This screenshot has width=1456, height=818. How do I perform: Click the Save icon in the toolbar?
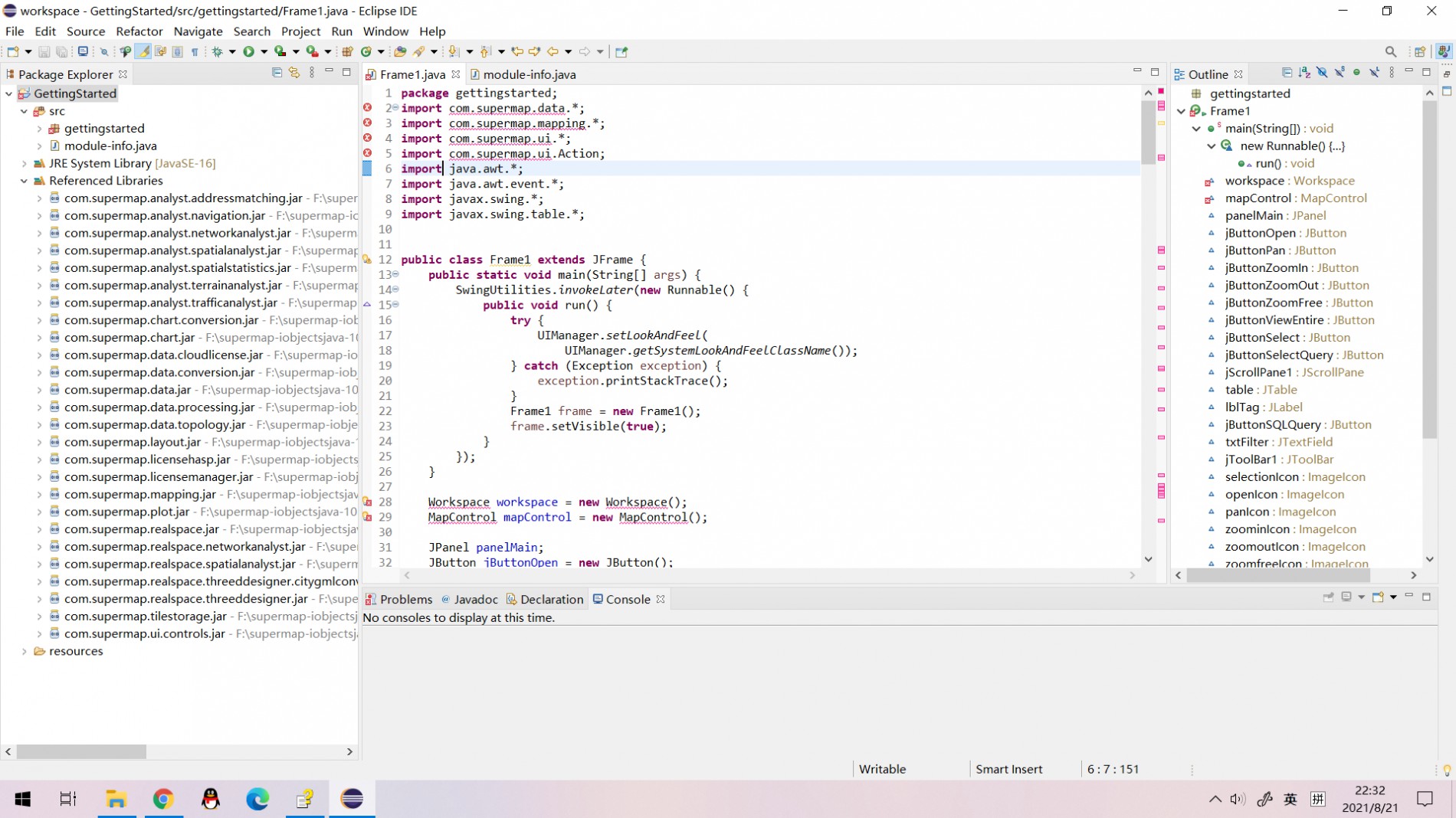tap(44, 52)
